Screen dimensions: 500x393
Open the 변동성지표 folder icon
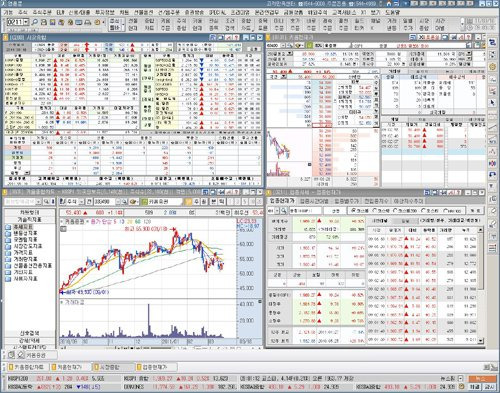point(8,233)
